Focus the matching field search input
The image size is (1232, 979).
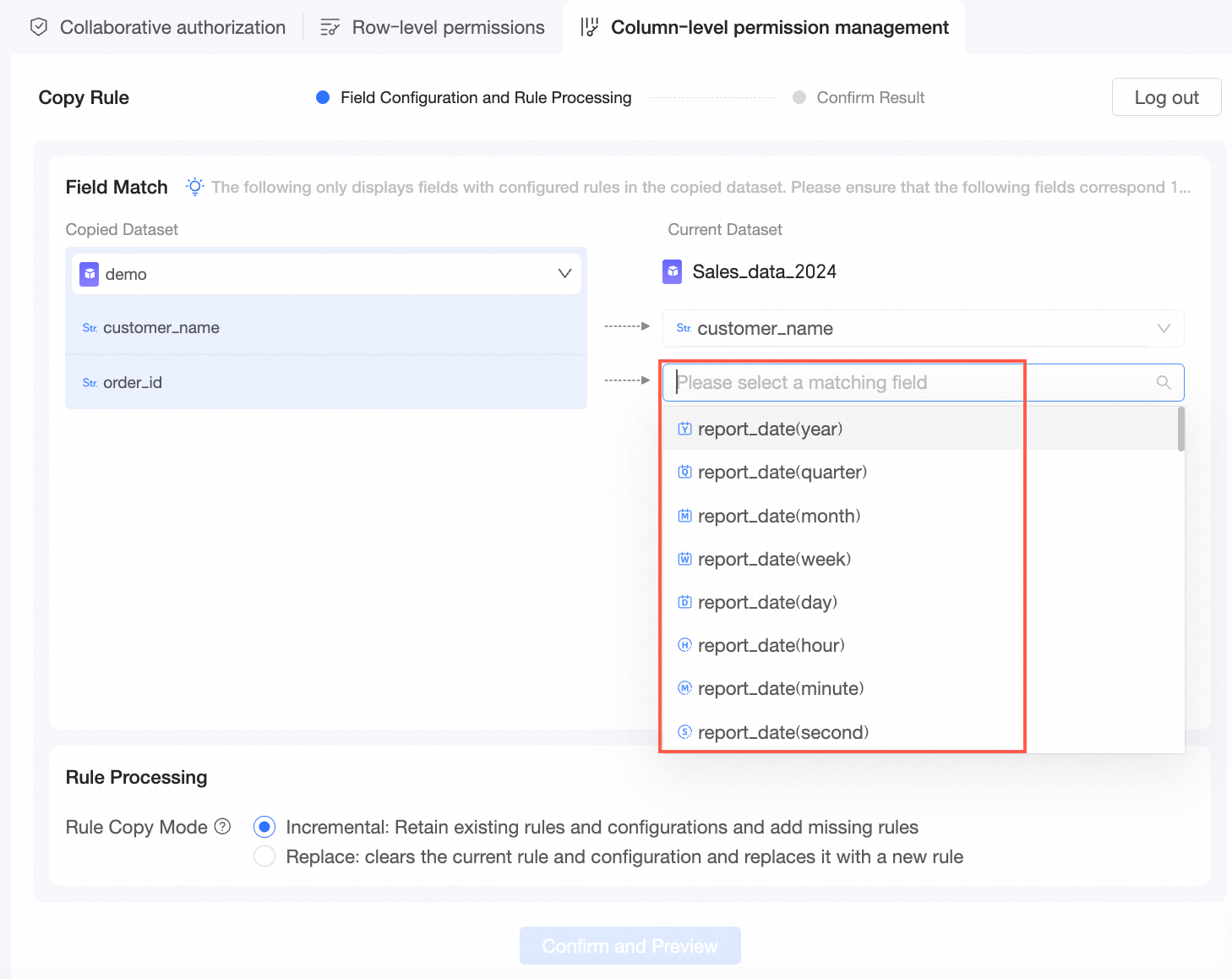[x=913, y=383]
